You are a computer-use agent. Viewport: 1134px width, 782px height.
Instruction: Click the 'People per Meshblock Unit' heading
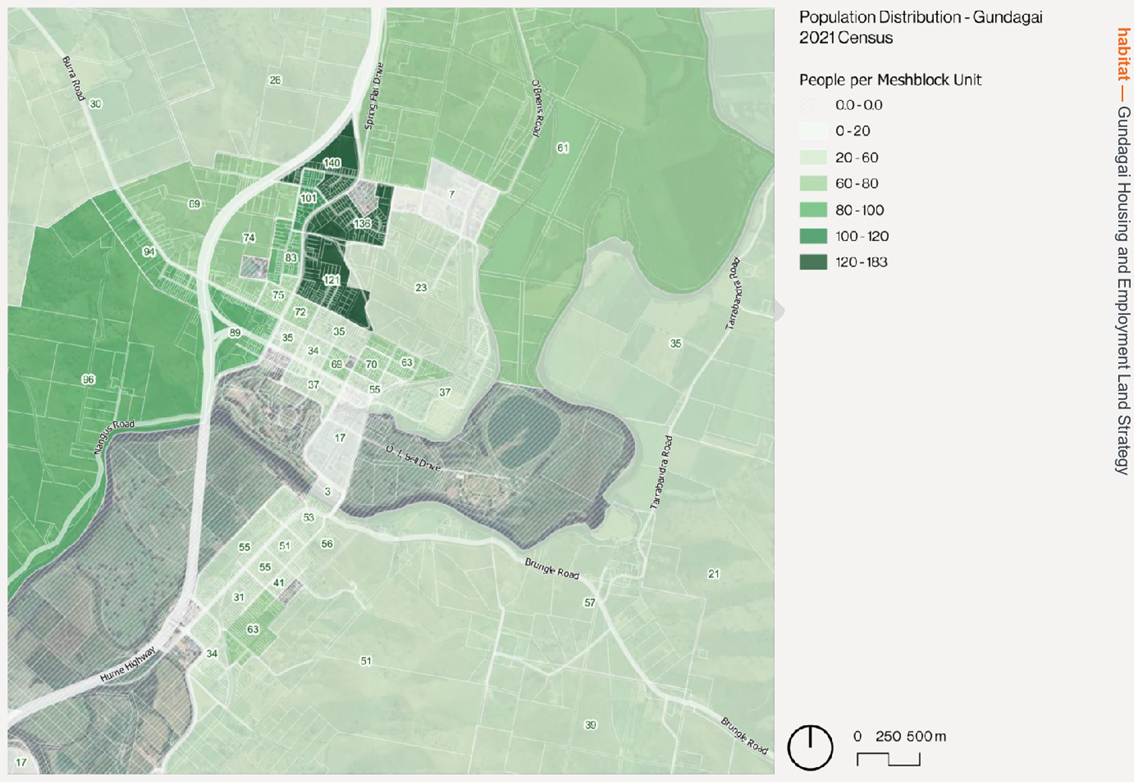click(890, 80)
